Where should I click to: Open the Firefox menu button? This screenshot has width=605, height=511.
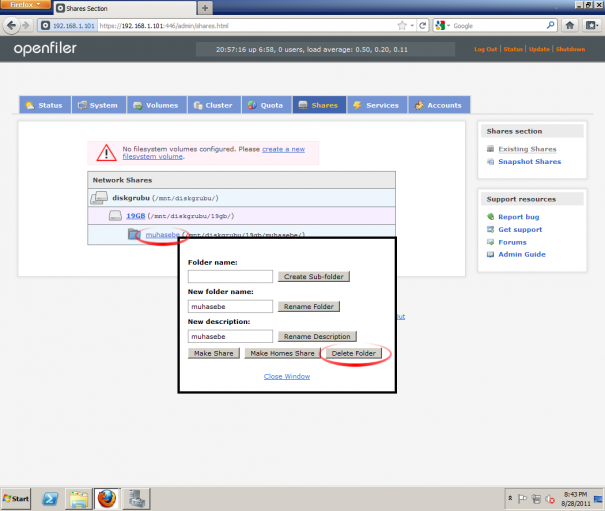pos(25,5)
